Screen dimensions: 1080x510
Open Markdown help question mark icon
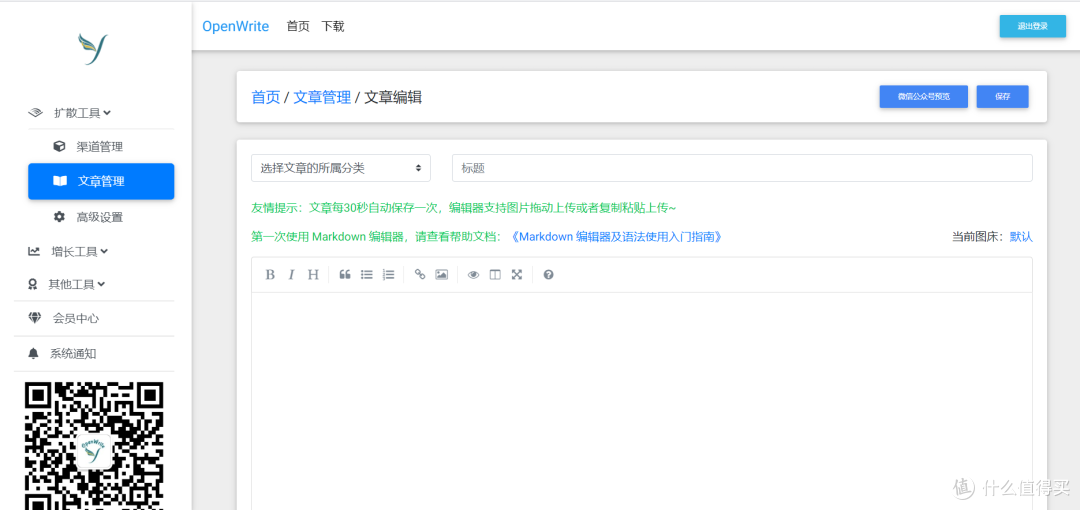[x=548, y=274]
